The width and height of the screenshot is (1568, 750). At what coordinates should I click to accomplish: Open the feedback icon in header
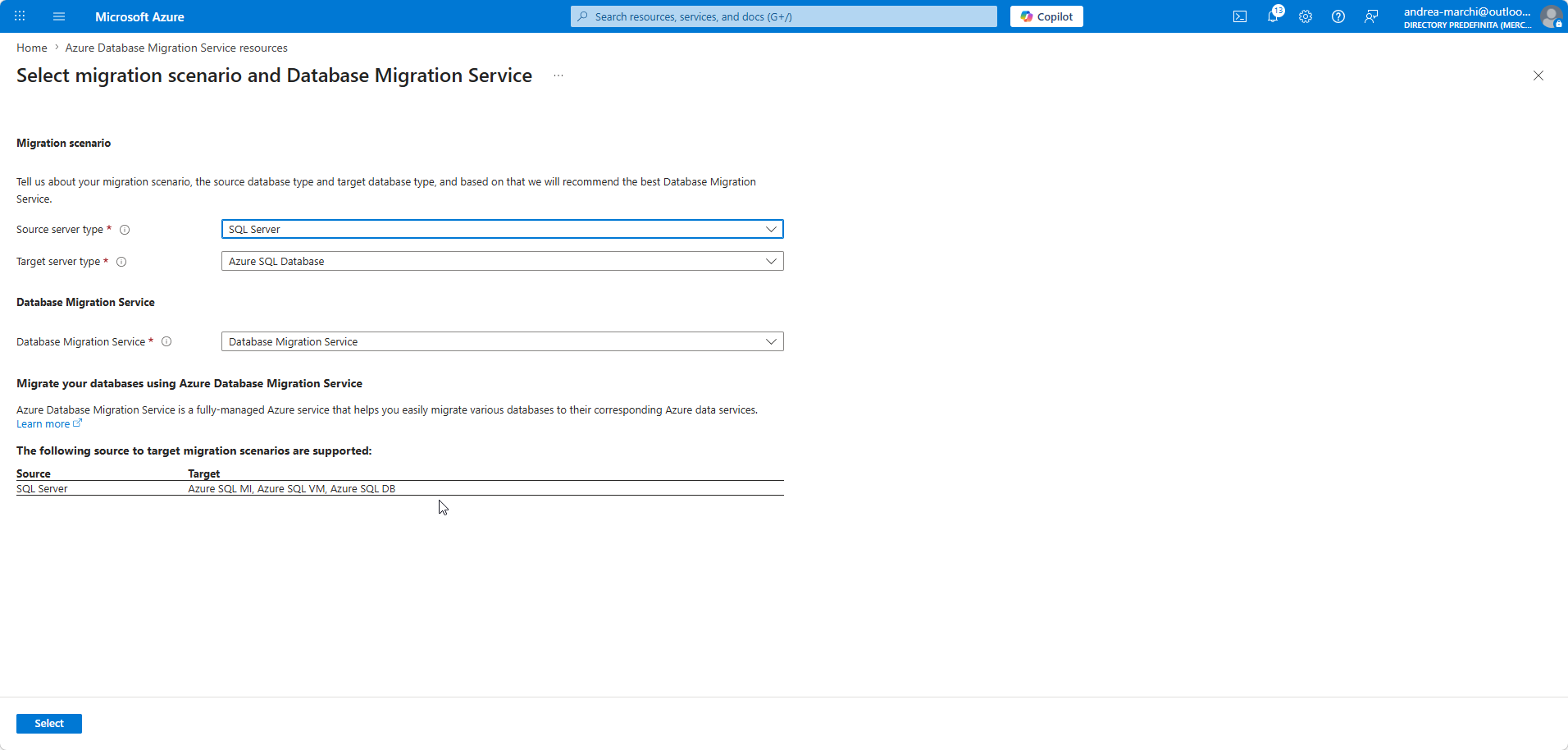point(1371,16)
